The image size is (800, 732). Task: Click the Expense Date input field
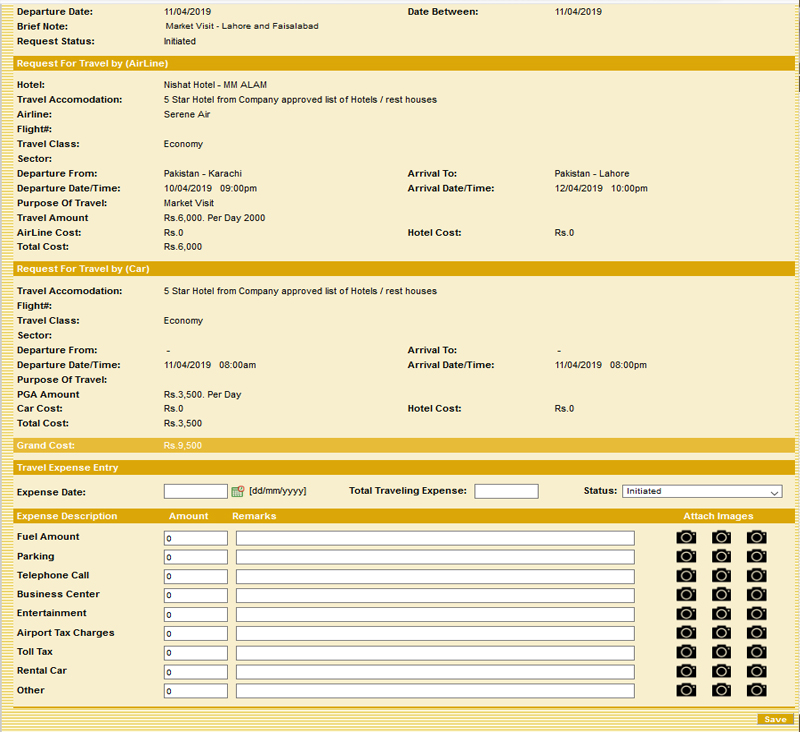click(x=195, y=491)
